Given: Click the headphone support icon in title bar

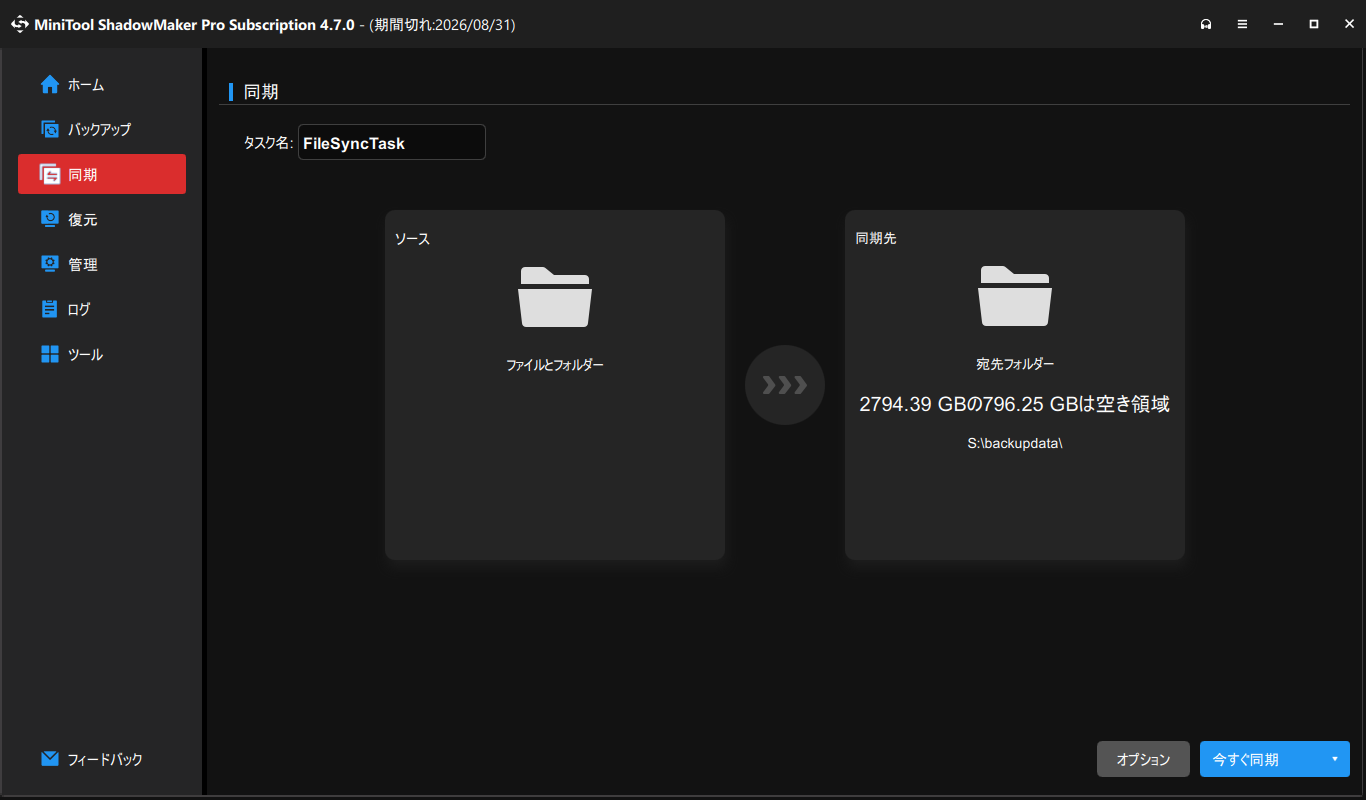Looking at the screenshot, I should (1206, 24).
